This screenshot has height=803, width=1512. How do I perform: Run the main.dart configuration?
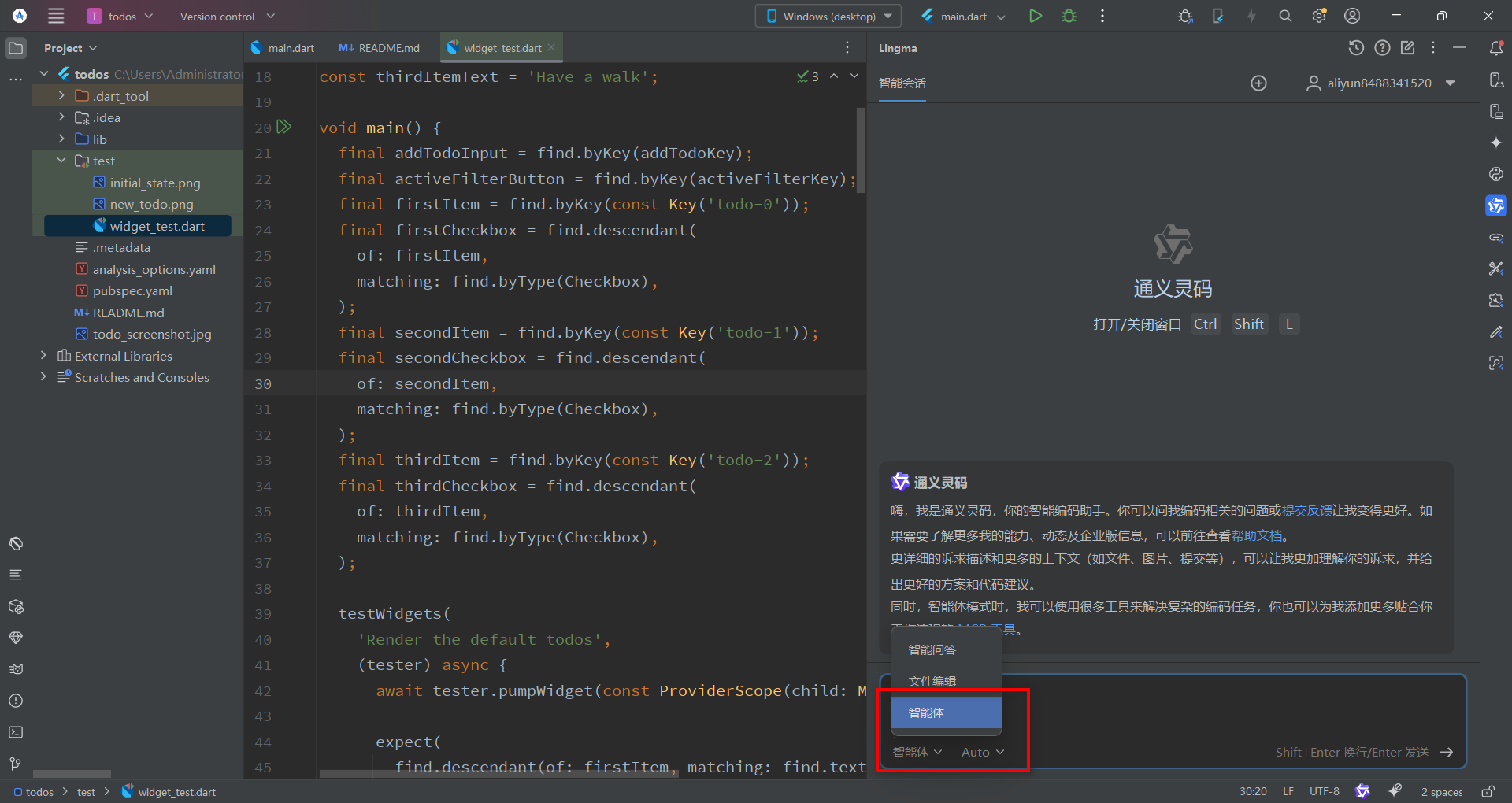coord(1036,16)
